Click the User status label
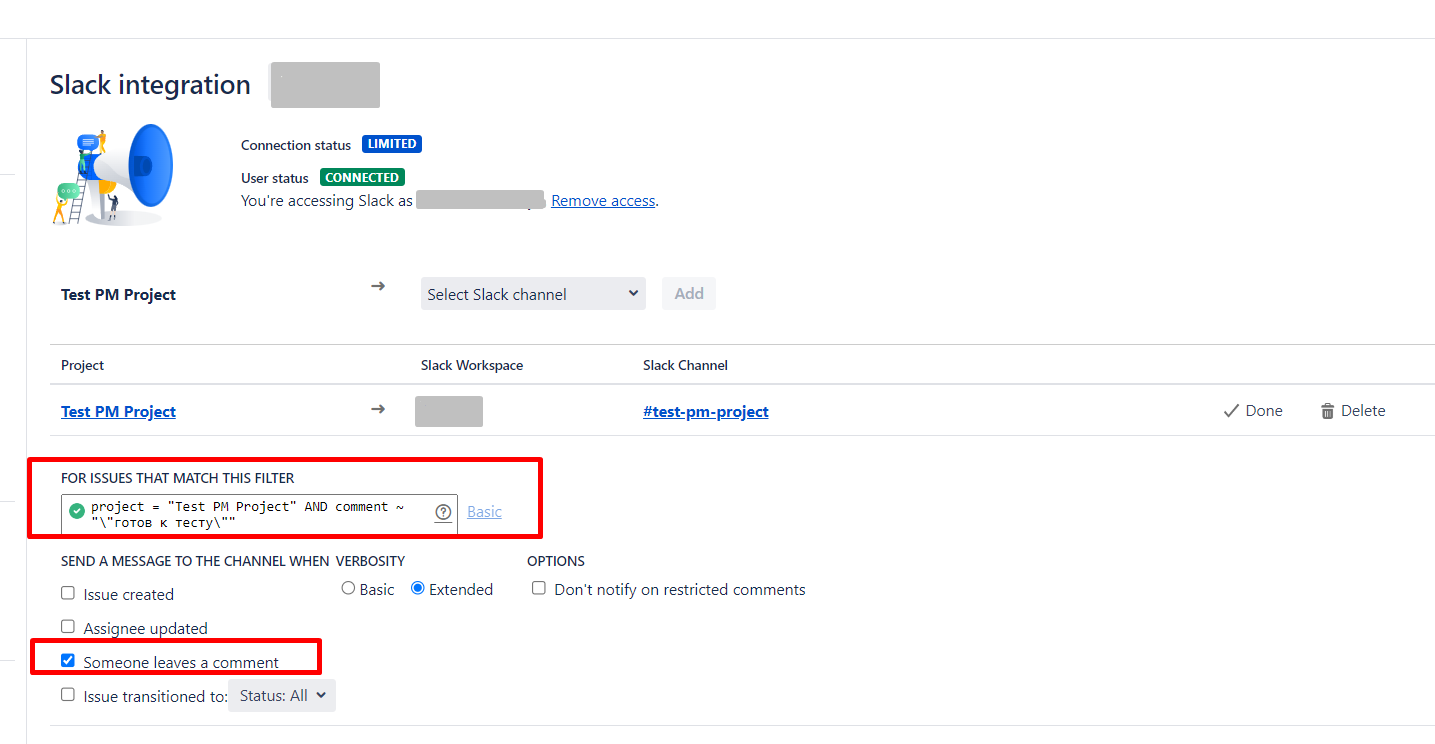Screen dimensions: 1435x744 (x=275, y=179)
